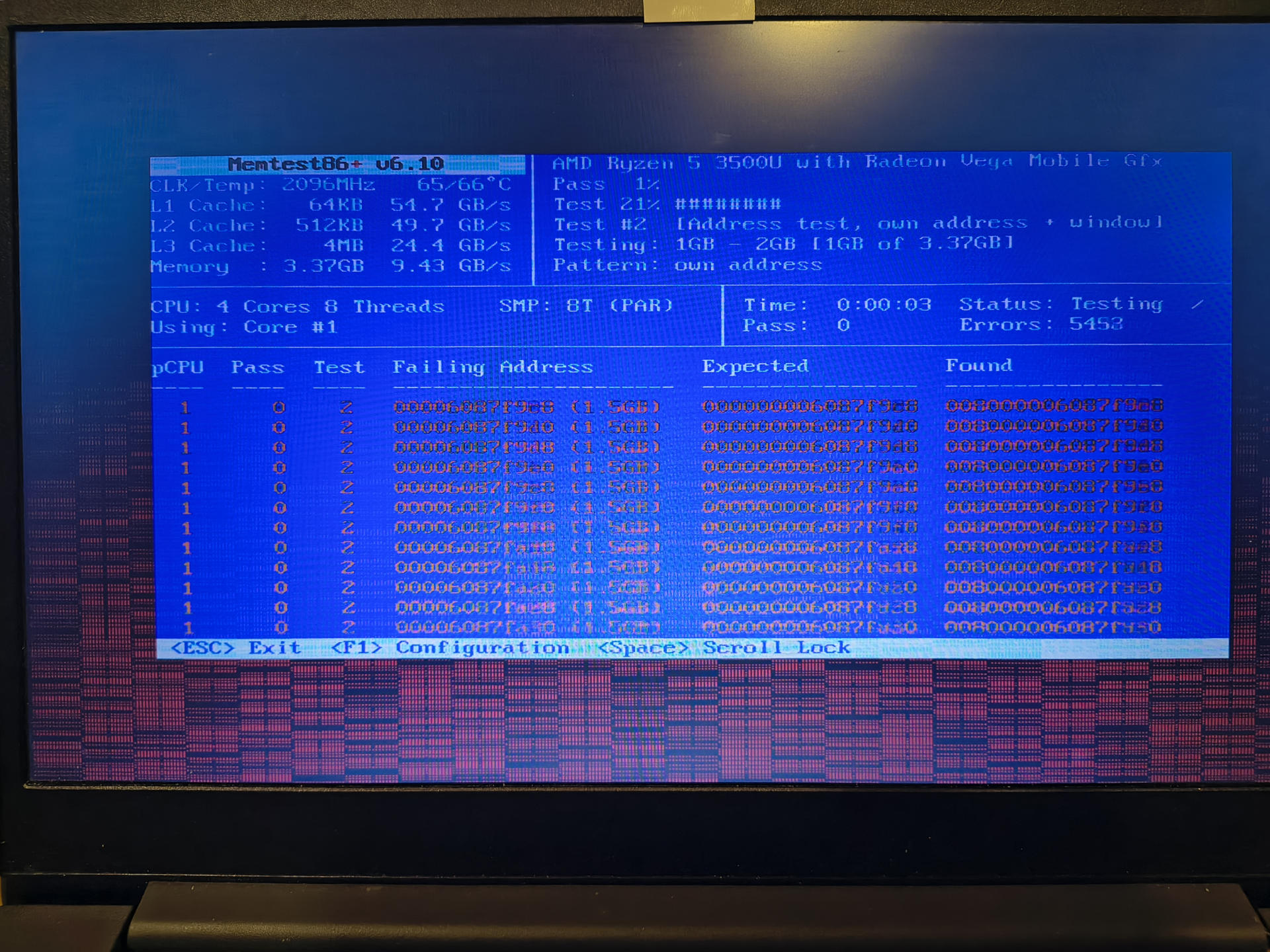Select the Failing Address column header
Viewport: 1270px width, 952px height.
pos(492,368)
